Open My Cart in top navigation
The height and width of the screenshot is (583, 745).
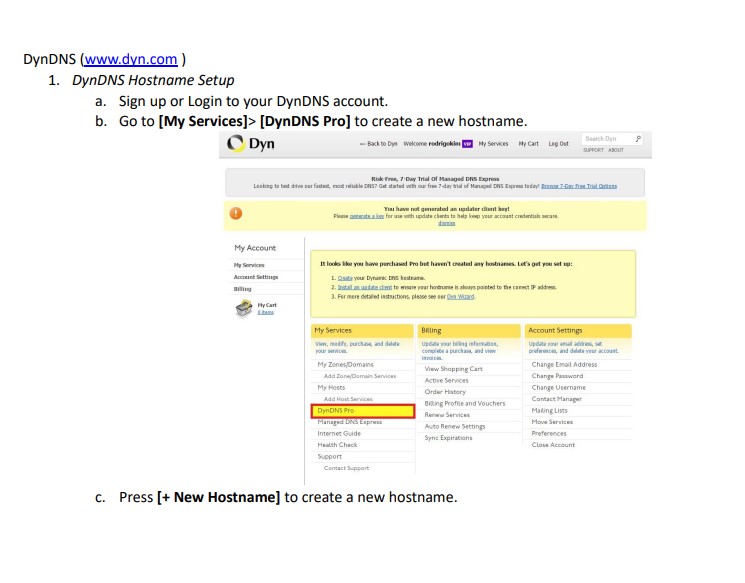[528, 143]
